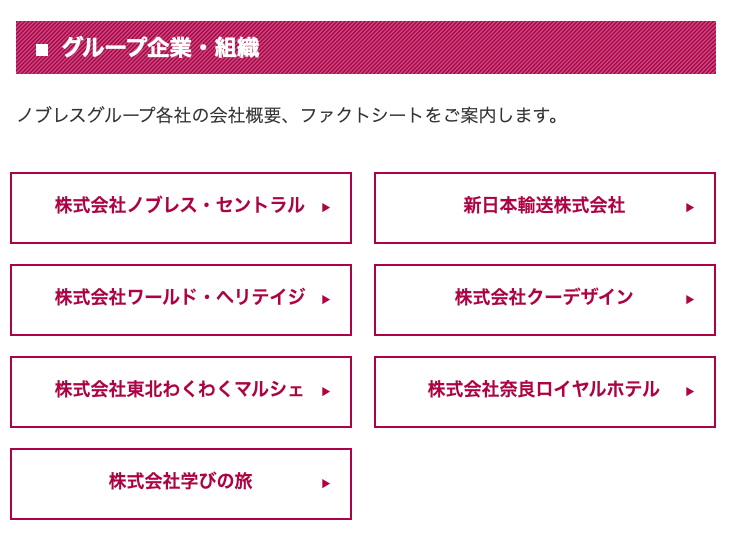Click the arrow icon beside 株式会社ノブレス・セントラル
This screenshot has width=732, height=548.
(326, 208)
